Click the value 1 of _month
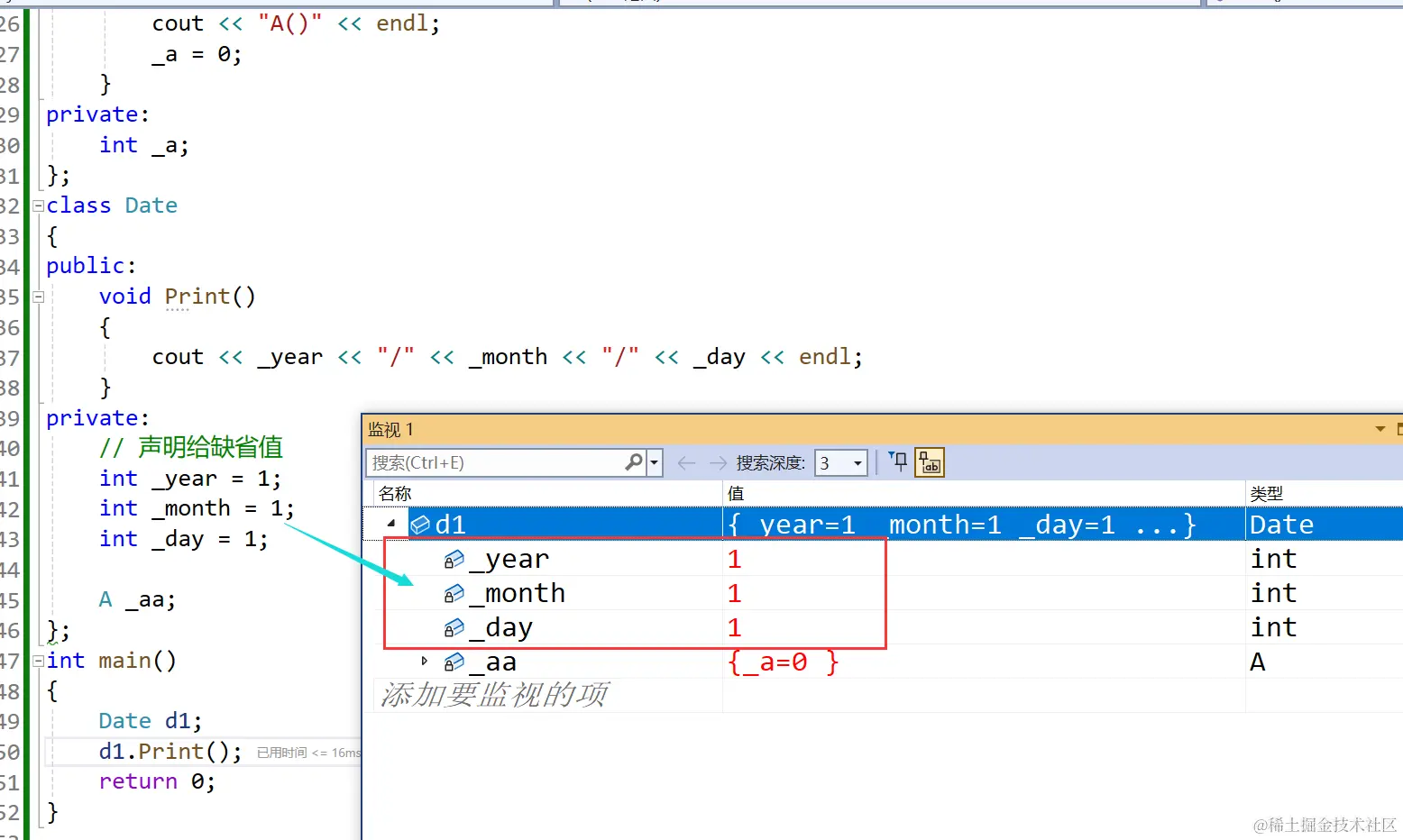This screenshot has height=840, width=1403. click(x=735, y=594)
